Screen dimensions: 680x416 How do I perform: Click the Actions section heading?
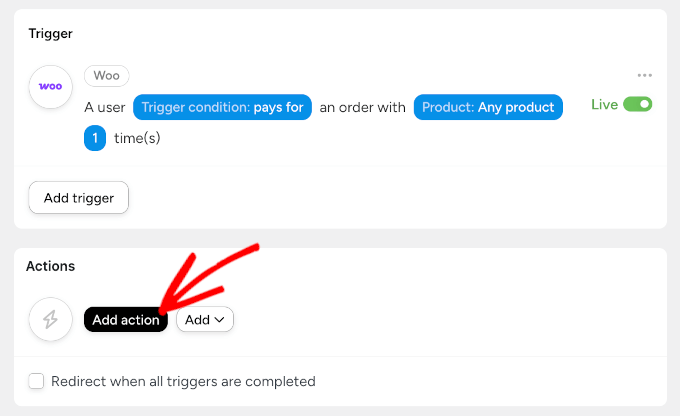tap(51, 266)
